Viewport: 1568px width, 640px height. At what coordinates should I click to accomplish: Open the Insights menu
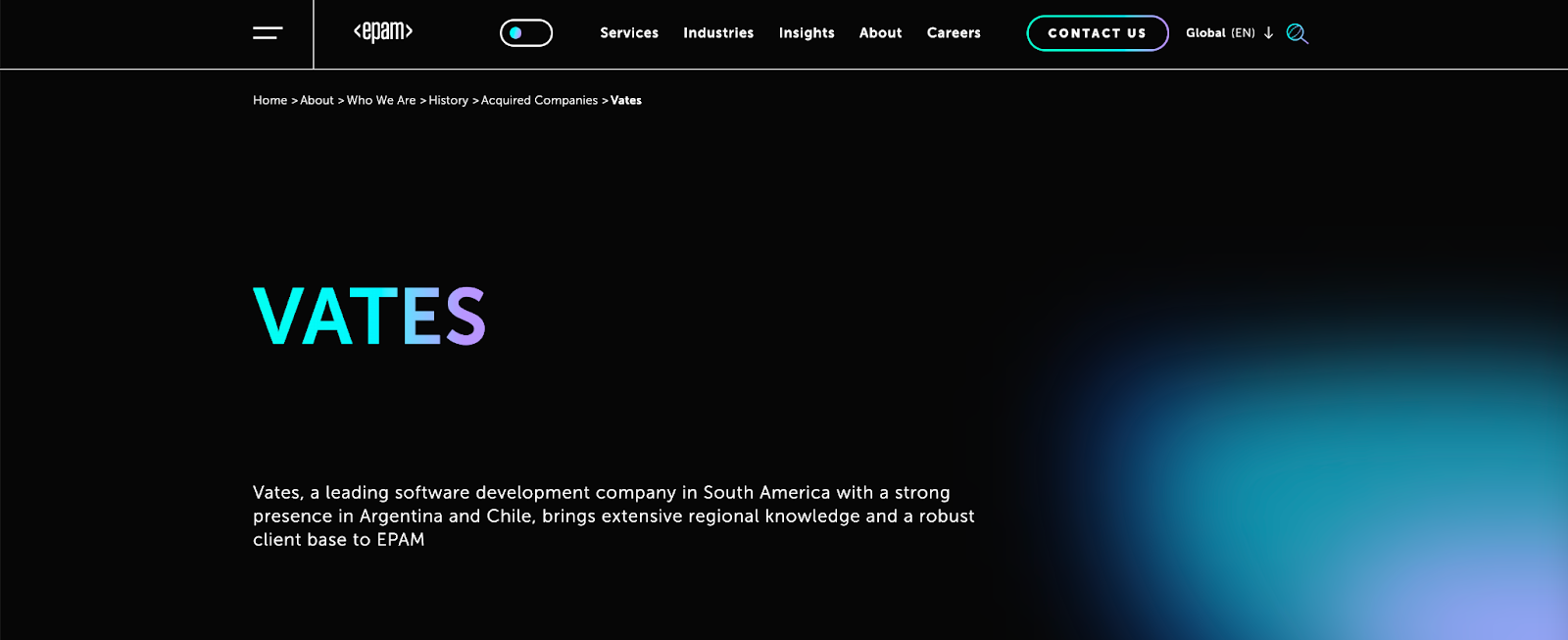tap(807, 33)
